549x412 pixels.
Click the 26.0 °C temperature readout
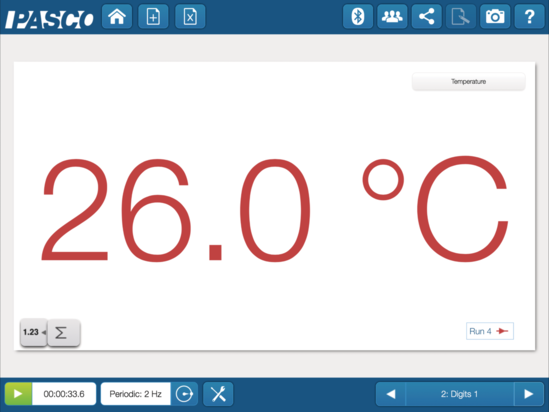tap(275, 209)
